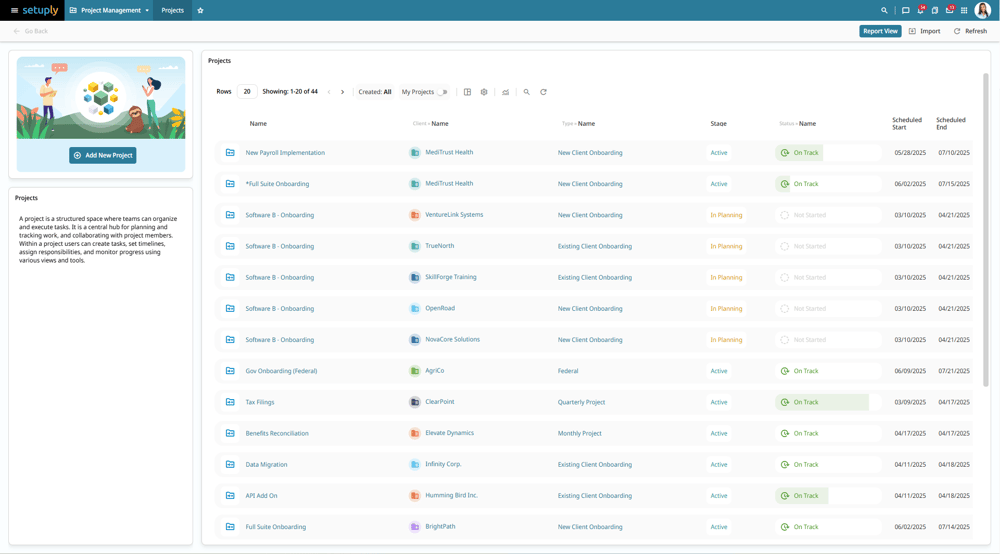
Task: Click the table search magnifier icon
Action: tap(527, 92)
